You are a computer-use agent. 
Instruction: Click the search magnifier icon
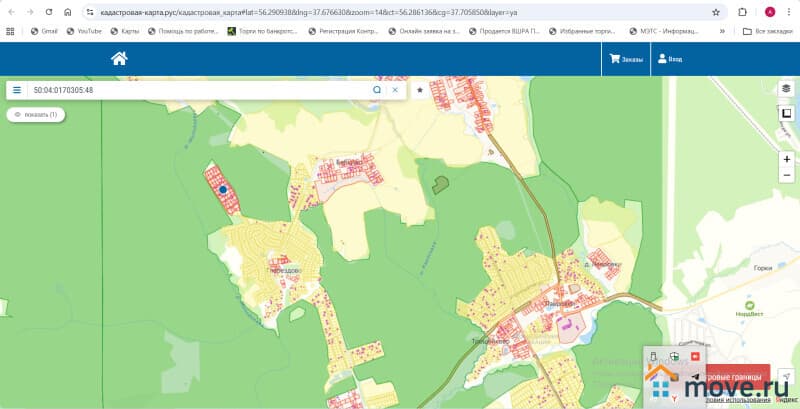[x=377, y=90]
